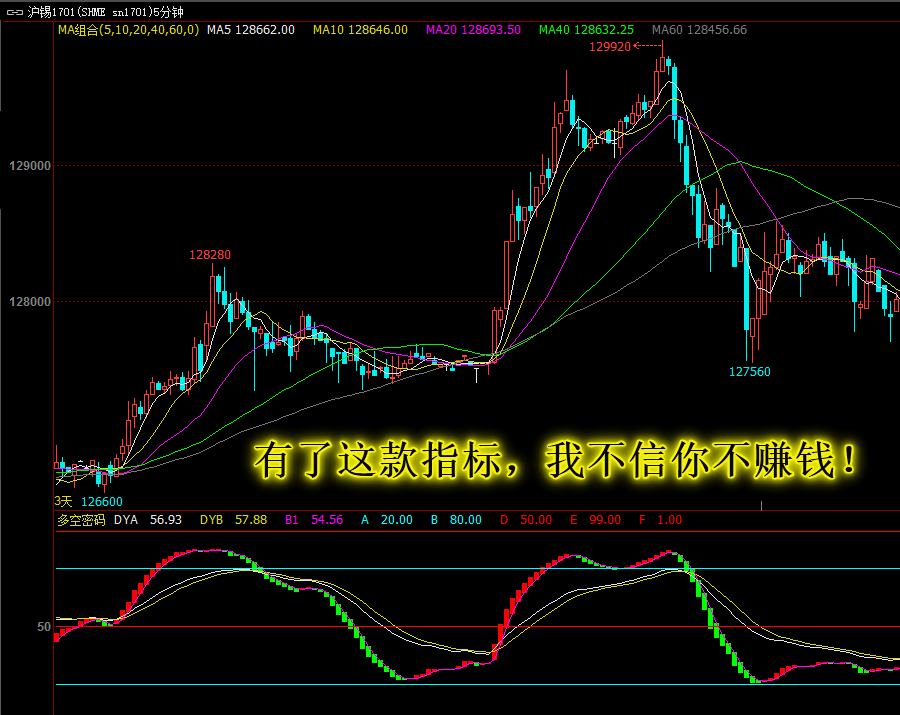Click the F 1.00 parameter
The height and width of the screenshot is (715, 900).
[x=660, y=520]
